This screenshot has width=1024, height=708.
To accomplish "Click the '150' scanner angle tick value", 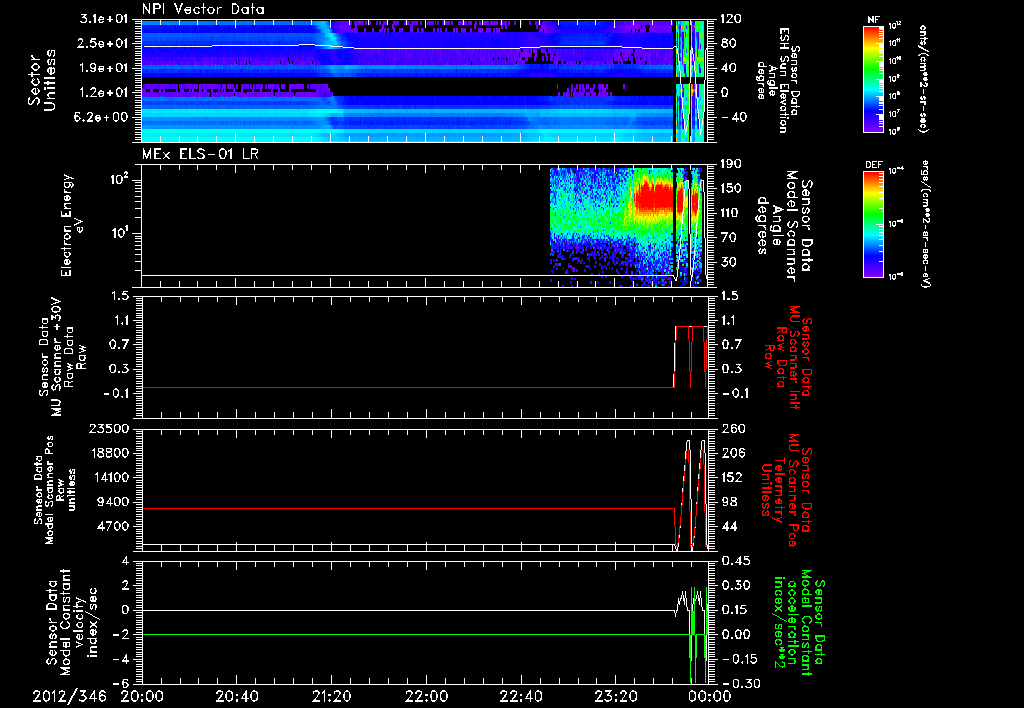I will click(x=731, y=189).
